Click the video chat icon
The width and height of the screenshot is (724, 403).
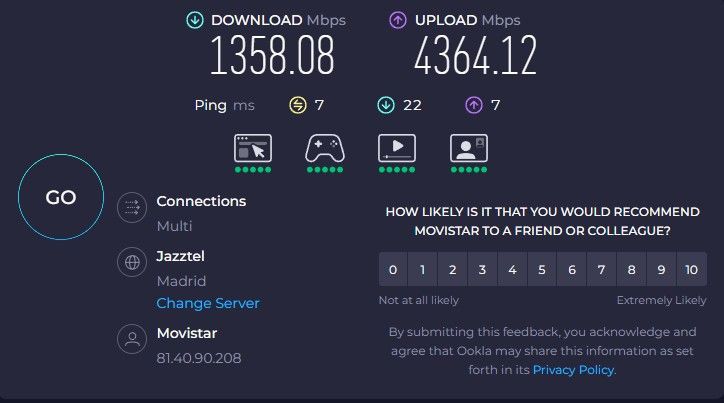(468, 148)
